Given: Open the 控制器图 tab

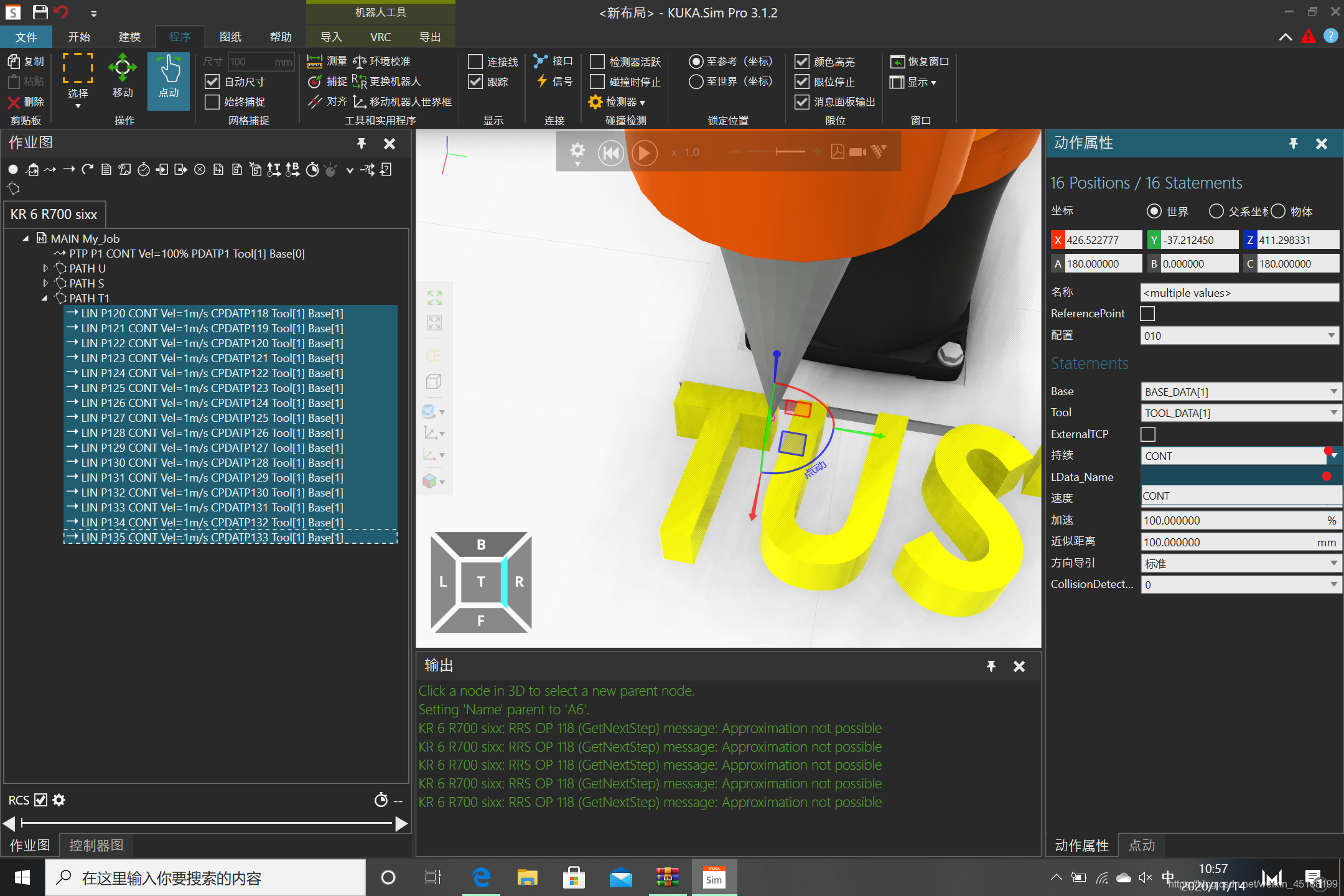Looking at the screenshot, I should pos(96,845).
